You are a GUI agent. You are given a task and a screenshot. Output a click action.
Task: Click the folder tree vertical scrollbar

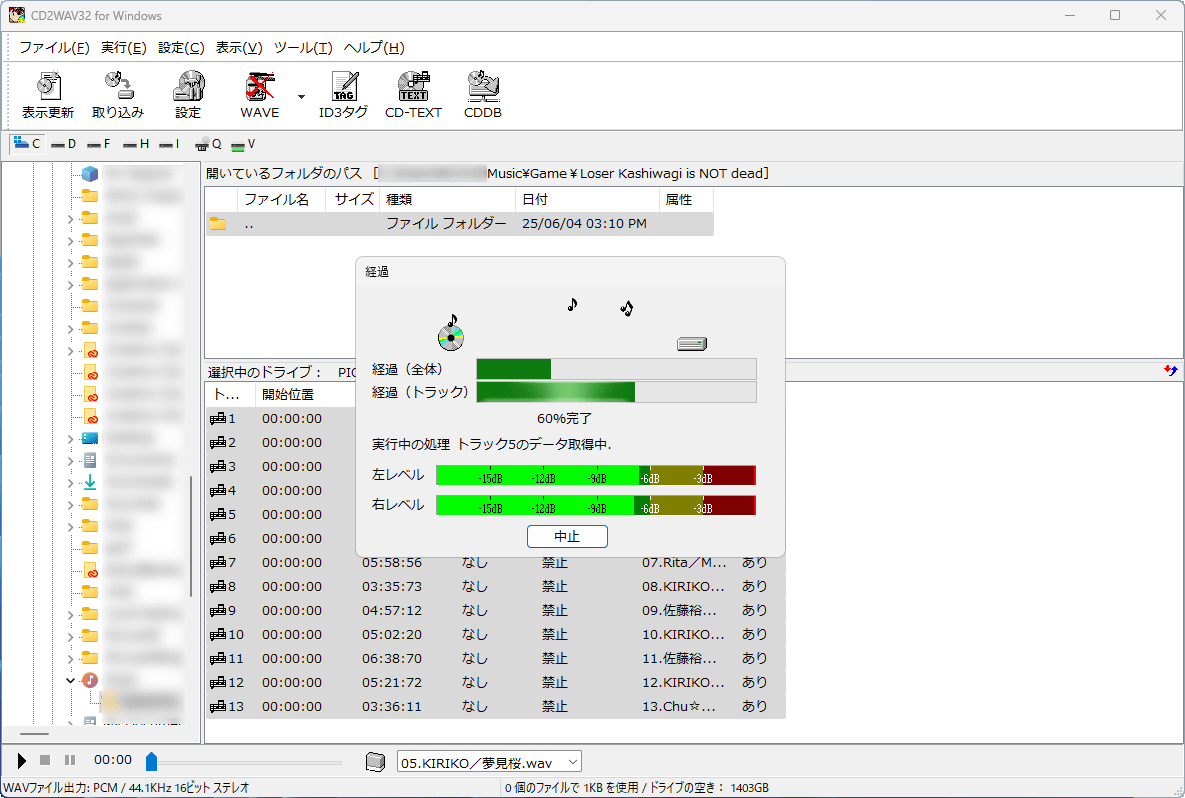coord(190,537)
